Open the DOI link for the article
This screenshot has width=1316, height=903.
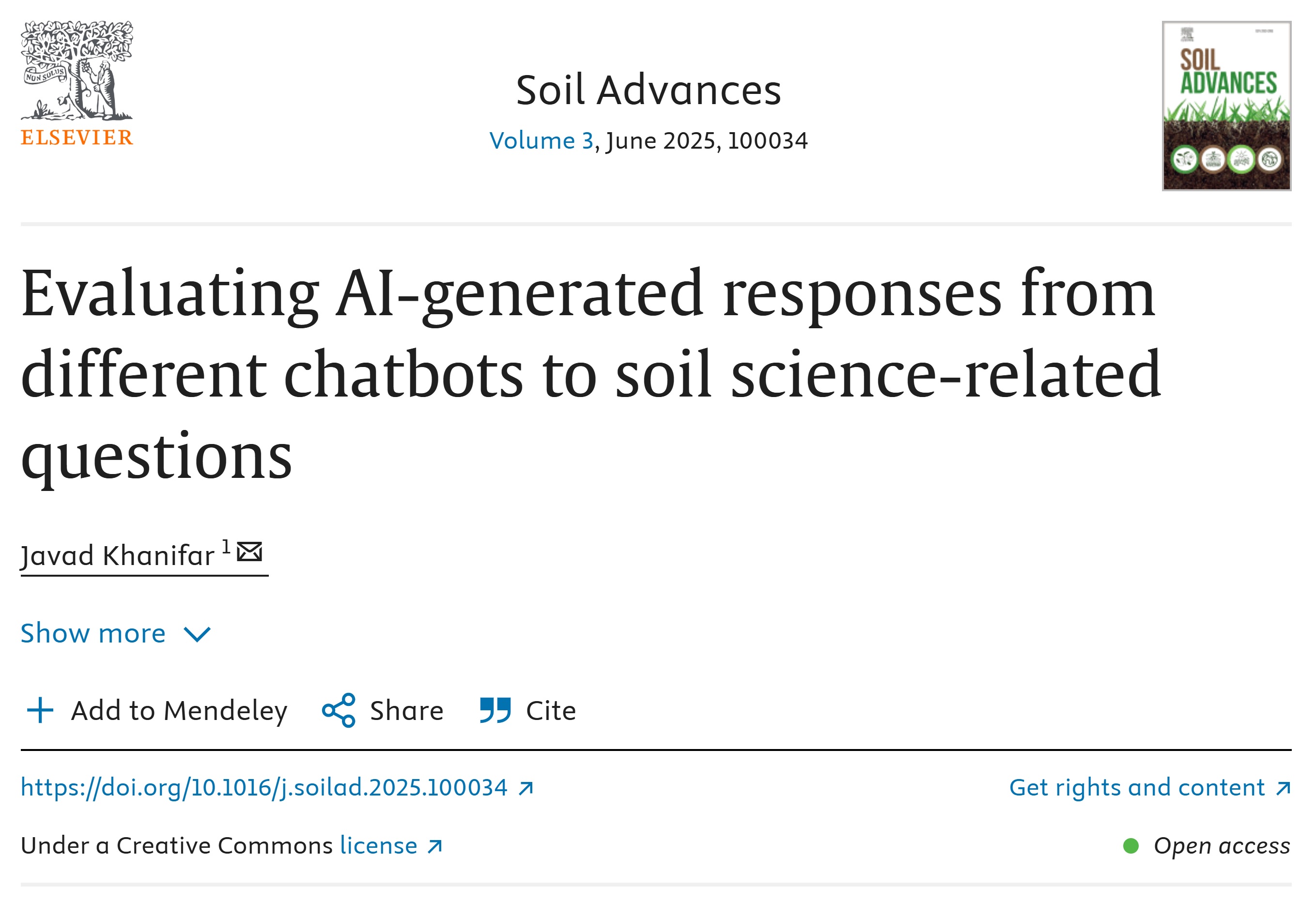click(x=264, y=787)
